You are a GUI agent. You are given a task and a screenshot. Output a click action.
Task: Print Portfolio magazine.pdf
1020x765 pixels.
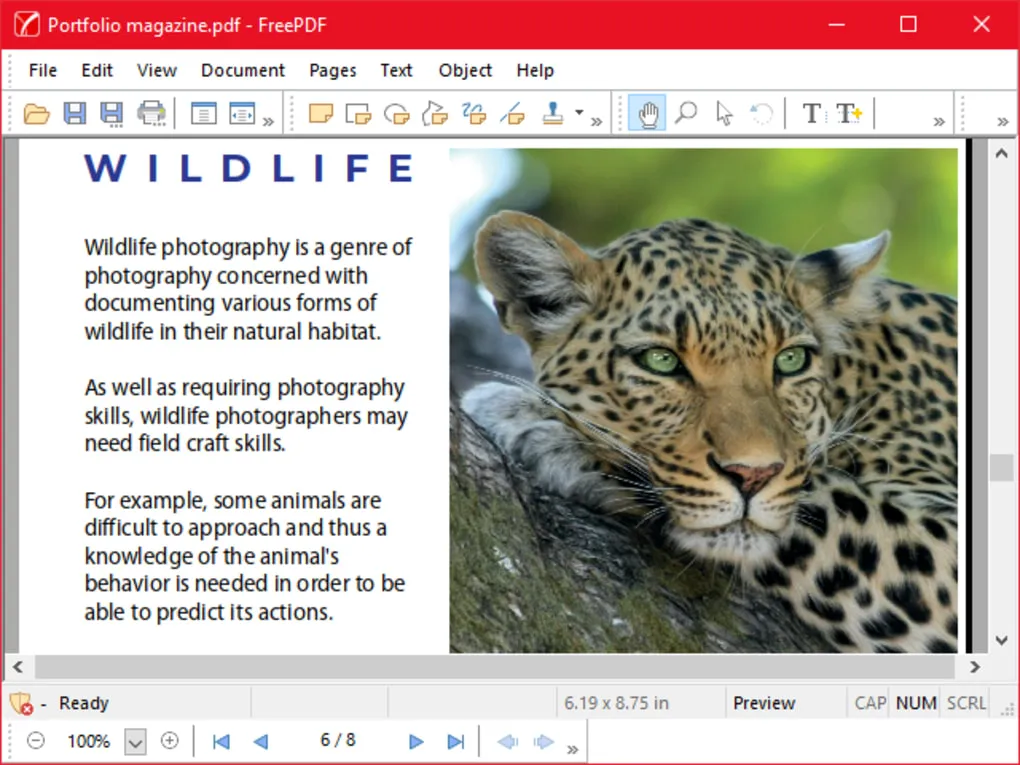click(152, 113)
